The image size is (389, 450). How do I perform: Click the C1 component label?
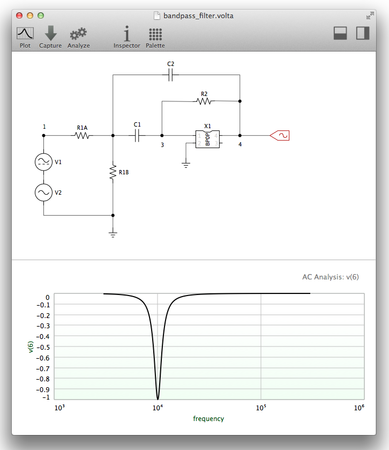137,125
